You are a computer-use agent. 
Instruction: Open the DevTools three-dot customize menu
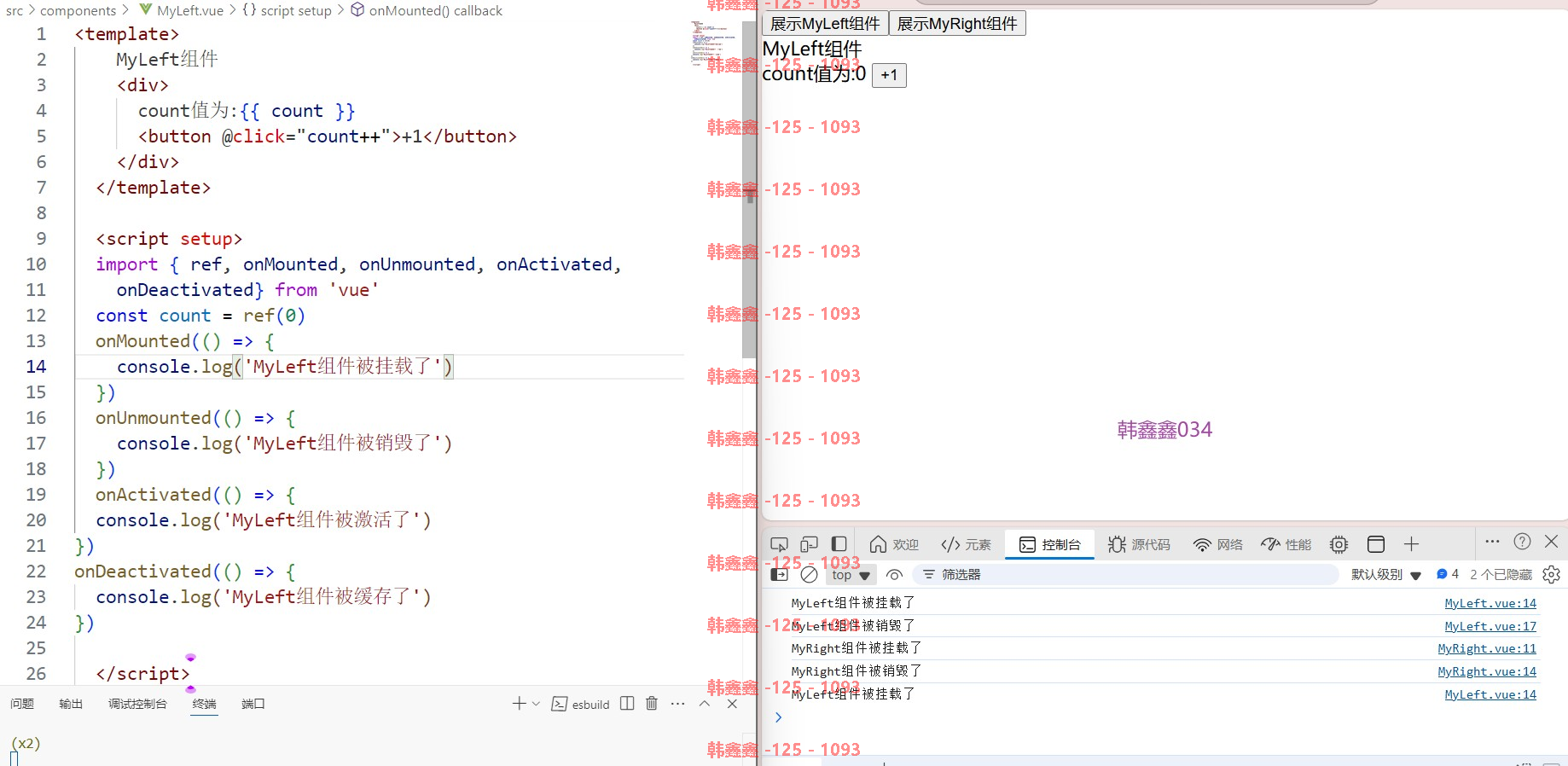(x=1492, y=542)
